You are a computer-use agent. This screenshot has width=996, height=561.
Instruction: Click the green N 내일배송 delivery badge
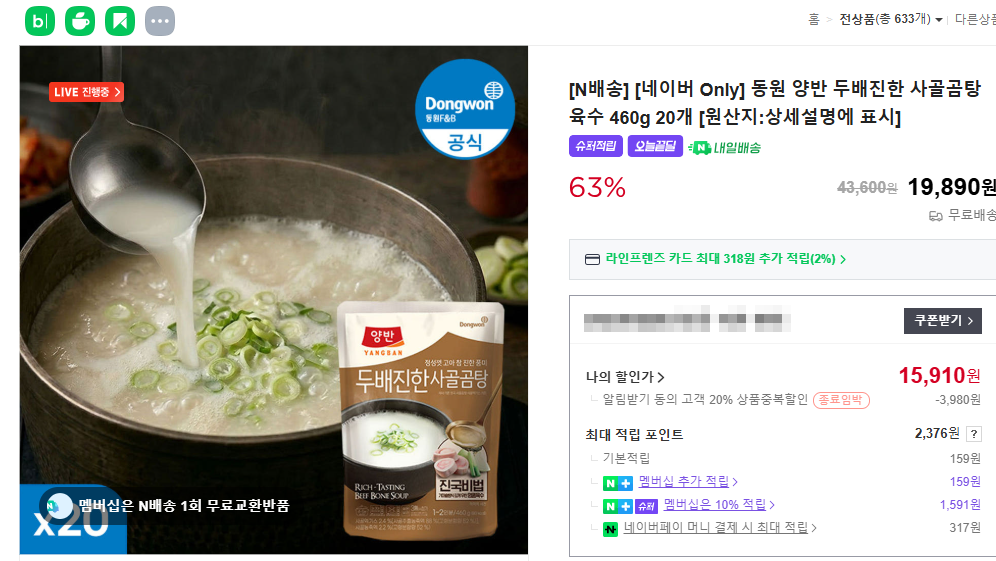click(x=724, y=147)
